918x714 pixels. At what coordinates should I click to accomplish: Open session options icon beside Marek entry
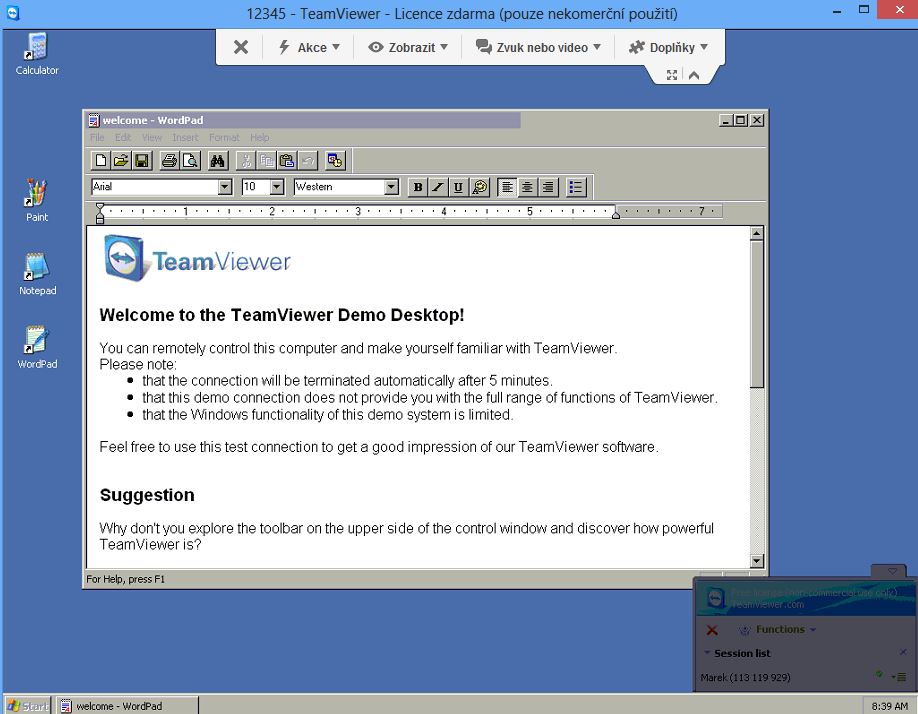pyautogui.click(x=899, y=677)
